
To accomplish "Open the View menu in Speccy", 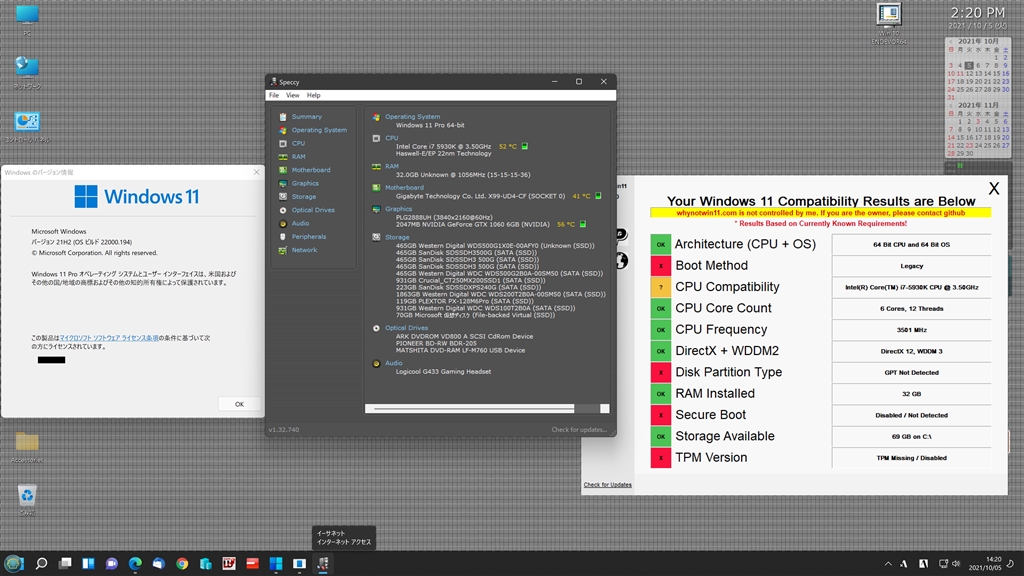I will (292, 95).
